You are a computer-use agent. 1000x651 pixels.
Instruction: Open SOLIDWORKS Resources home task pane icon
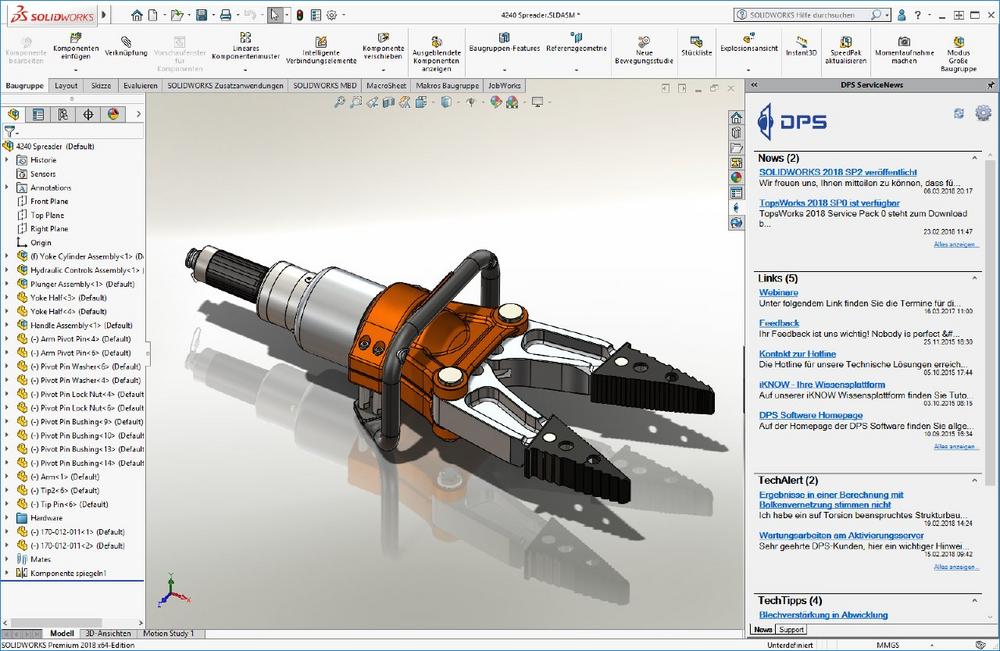(736, 118)
